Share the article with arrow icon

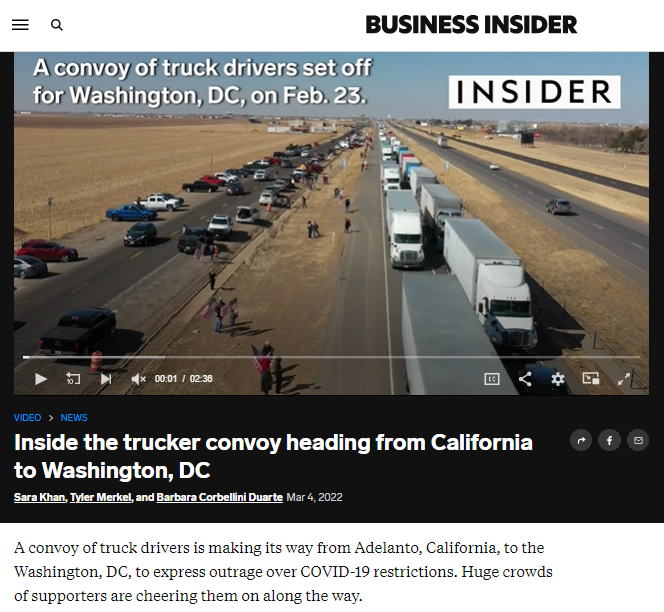[x=581, y=440]
